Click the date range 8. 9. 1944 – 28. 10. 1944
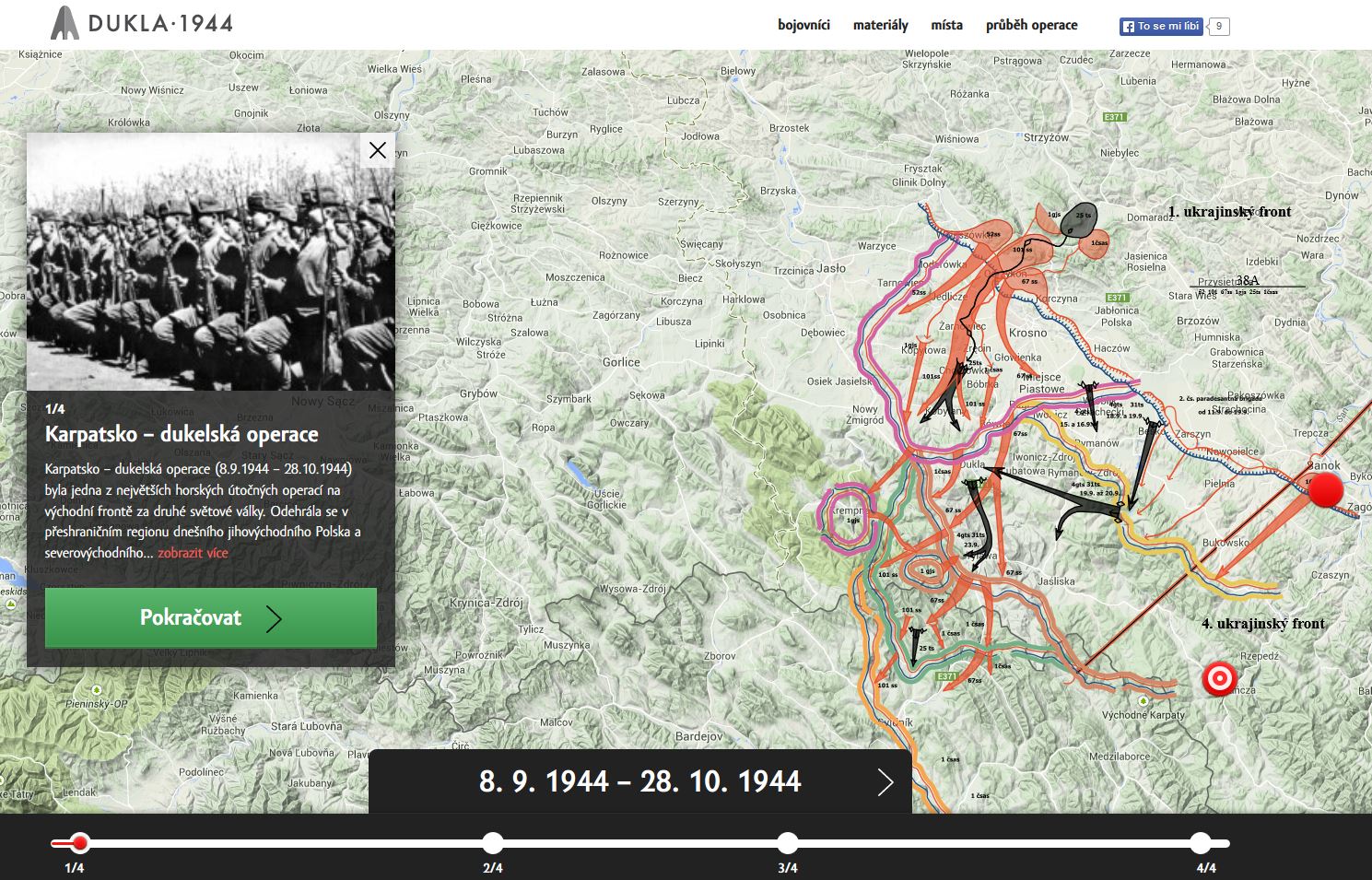 [x=640, y=782]
